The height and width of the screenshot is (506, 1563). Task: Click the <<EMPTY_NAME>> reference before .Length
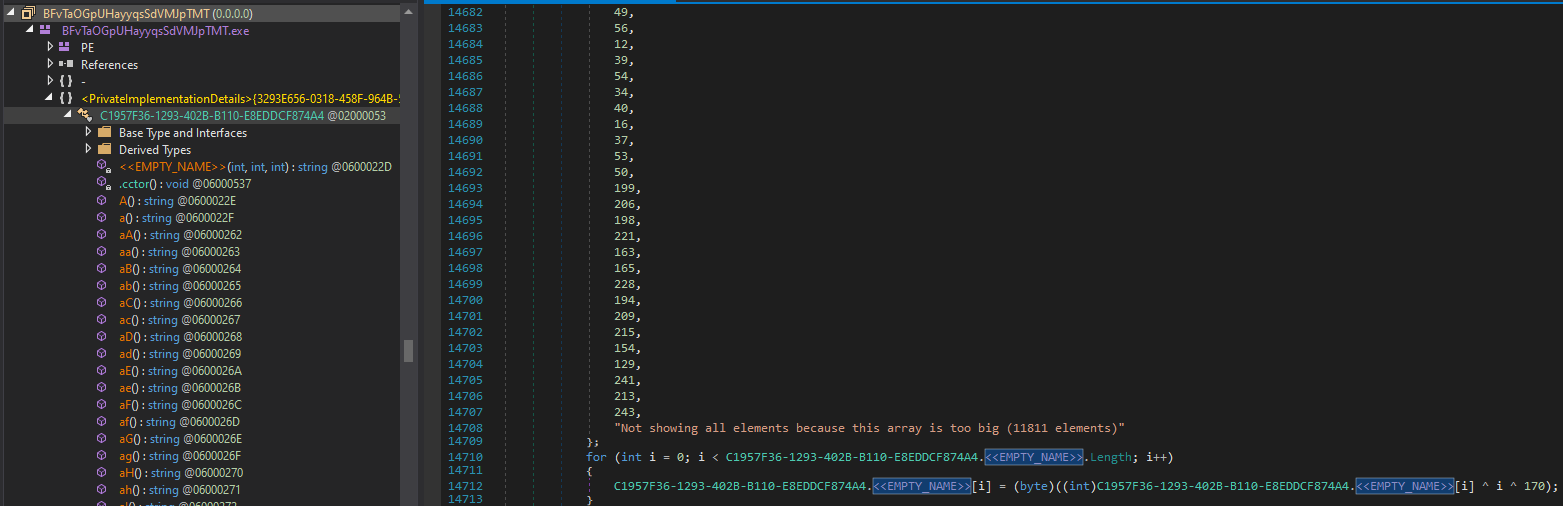(x=1036, y=457)
